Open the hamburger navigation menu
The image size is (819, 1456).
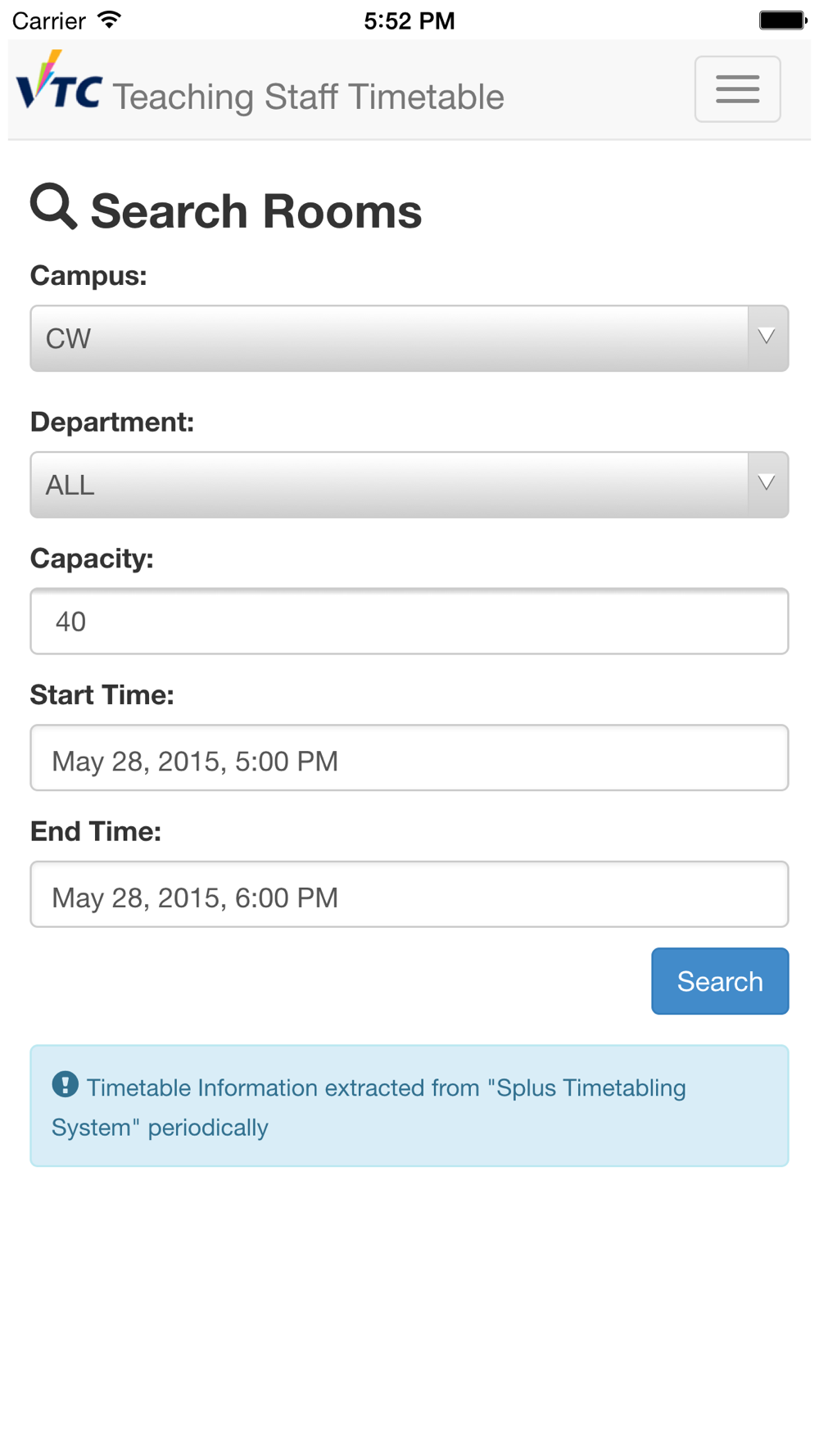pyautogui.click(x=737, y=89)
